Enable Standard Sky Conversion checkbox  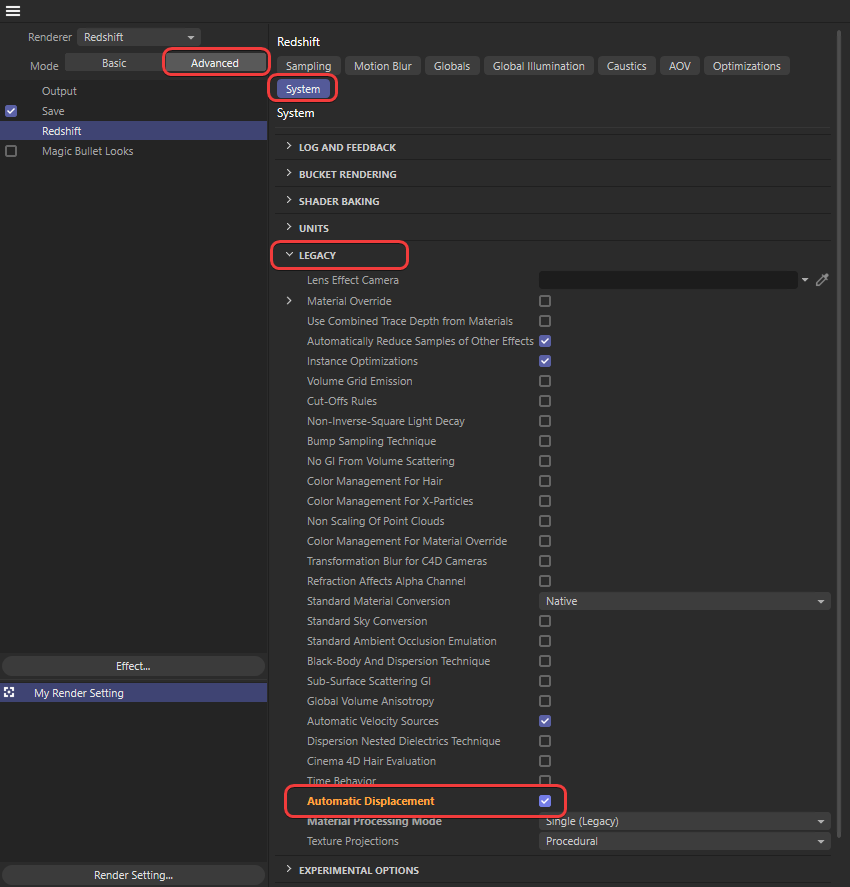[545, 621]
